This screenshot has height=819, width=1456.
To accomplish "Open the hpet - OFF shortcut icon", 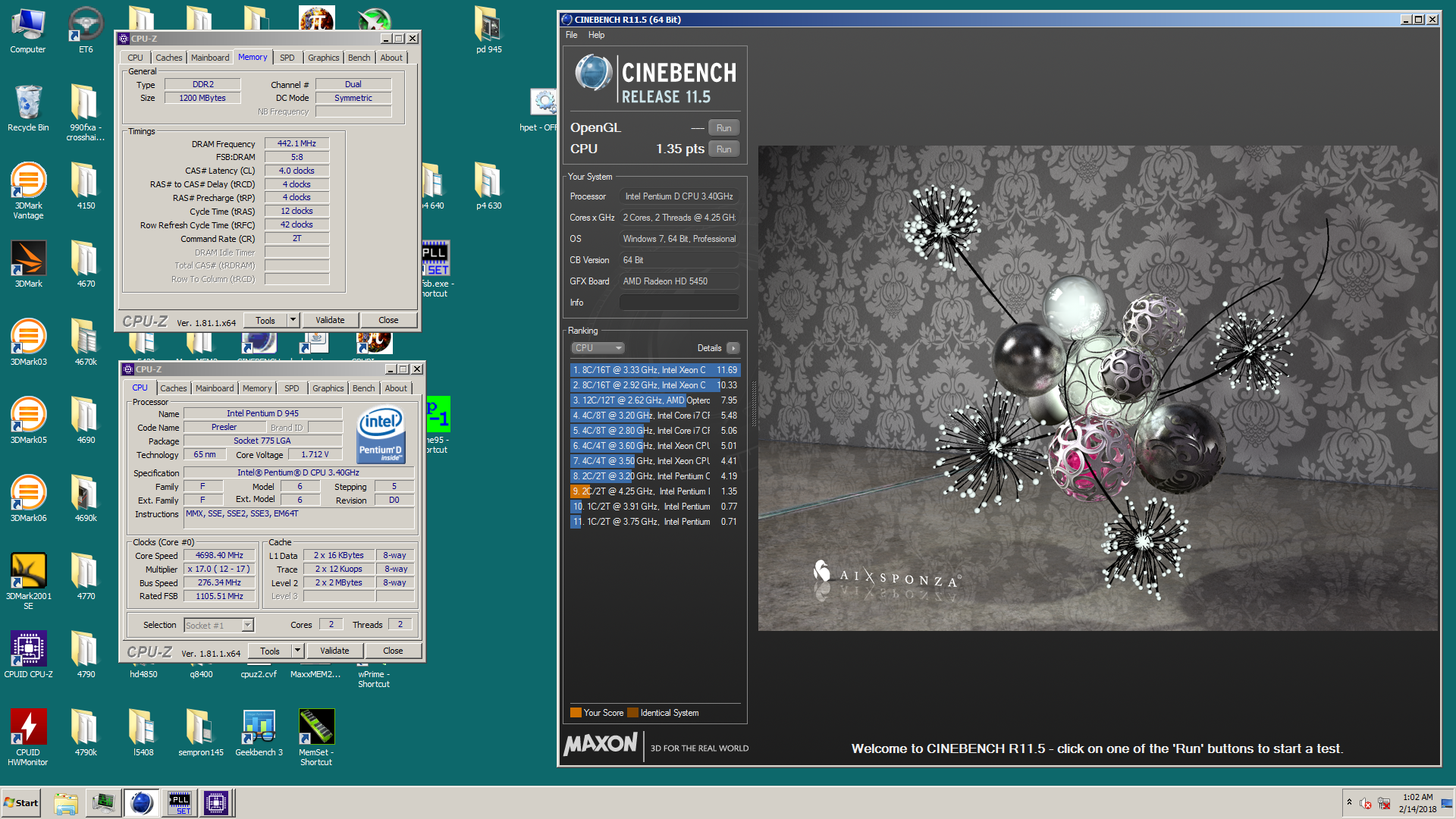I will 540,108.
